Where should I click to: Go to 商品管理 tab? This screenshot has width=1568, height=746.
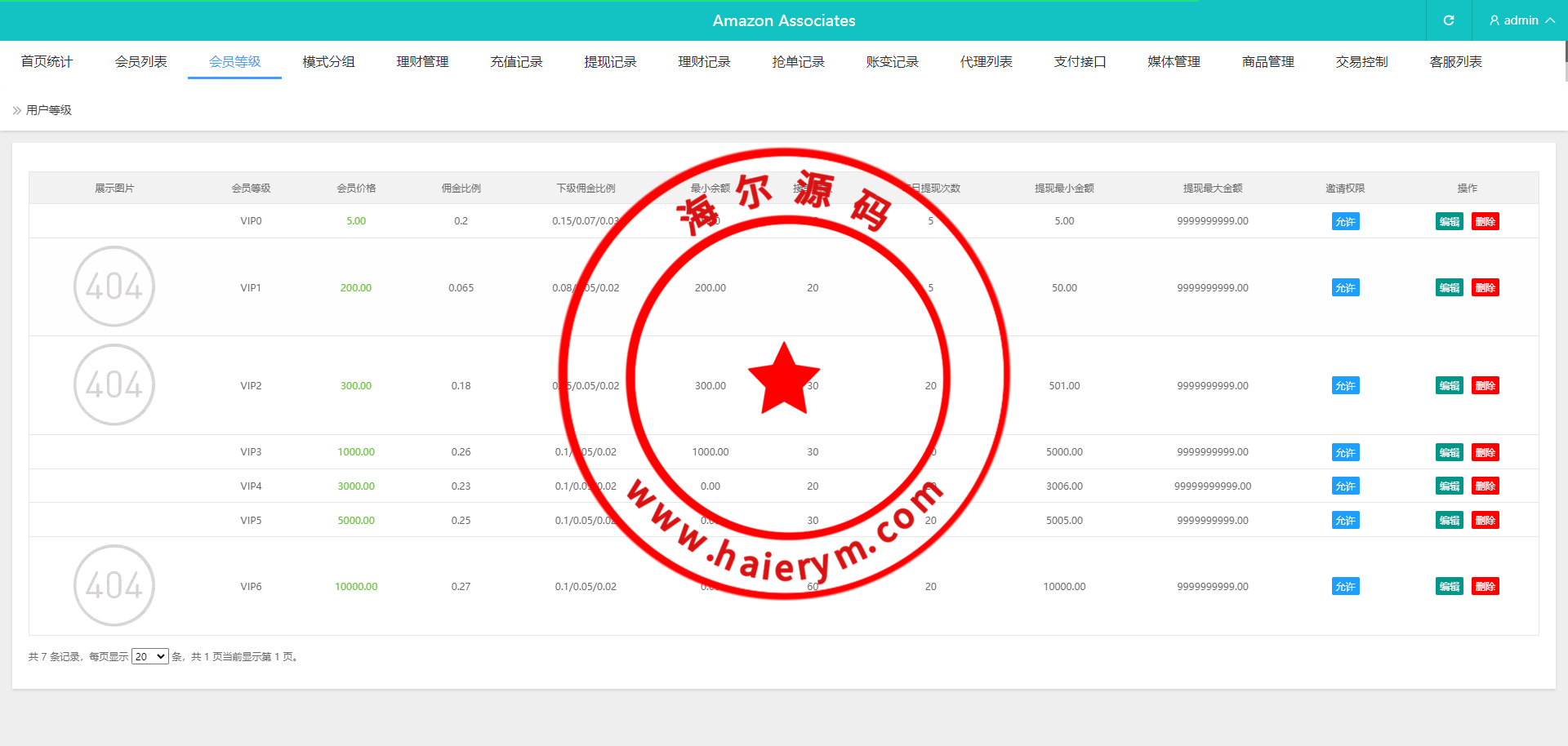pyautogui.click(x=1267, y=62)
